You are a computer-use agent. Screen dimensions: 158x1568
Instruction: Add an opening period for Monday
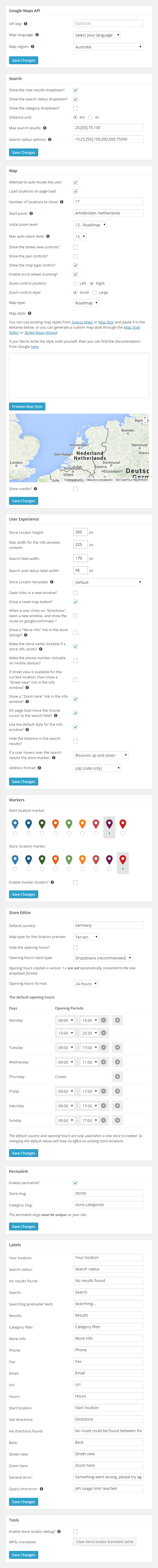coord(117,1020)
